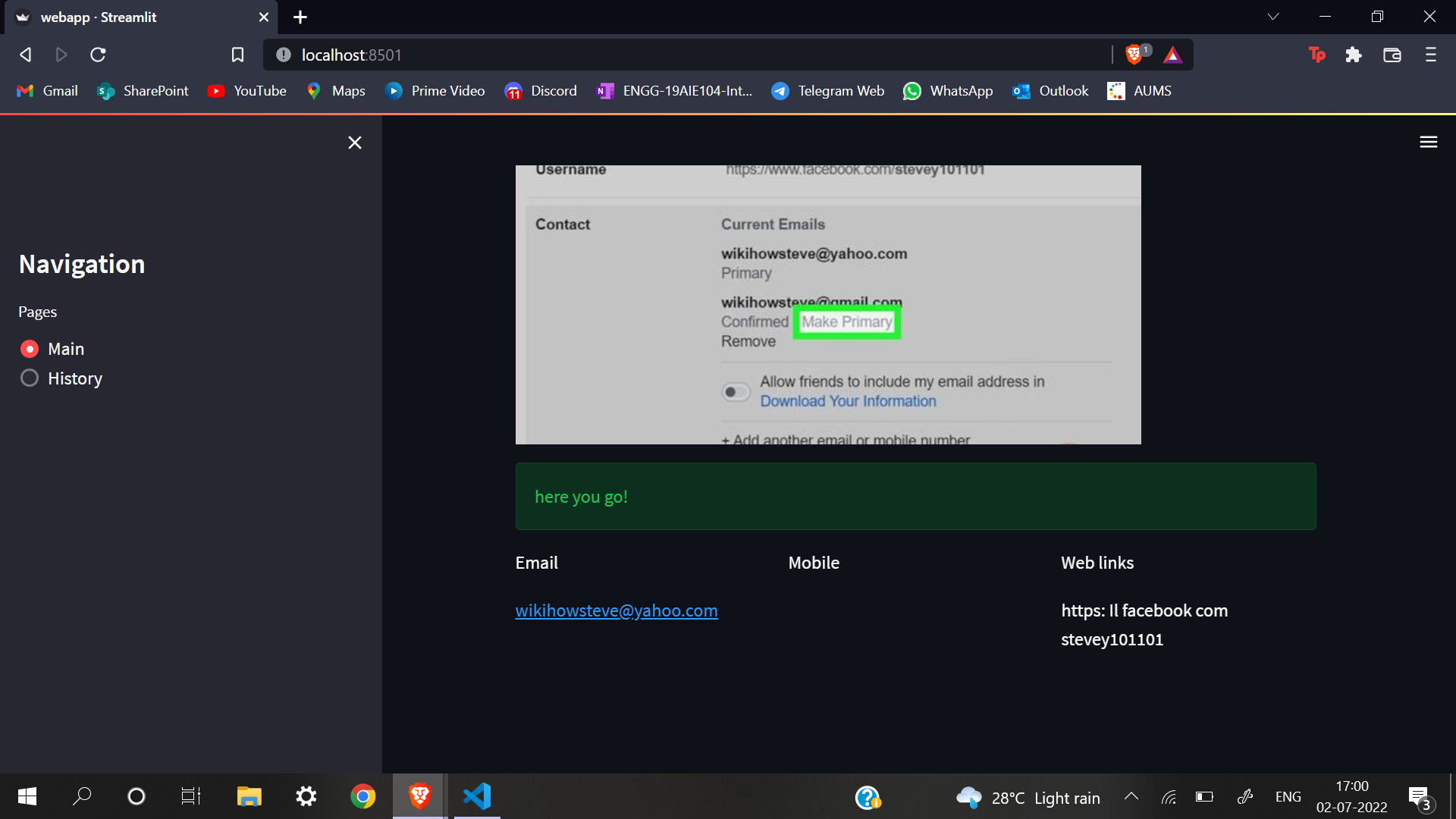The image size is (1456, 819).
Task: Open the Outlook bookmark
Action: pos(1050,91)
